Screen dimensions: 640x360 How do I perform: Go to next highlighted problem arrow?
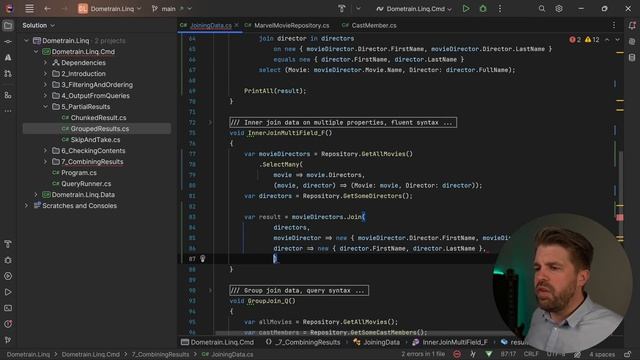pyautogui.click(x=617, y=40)
